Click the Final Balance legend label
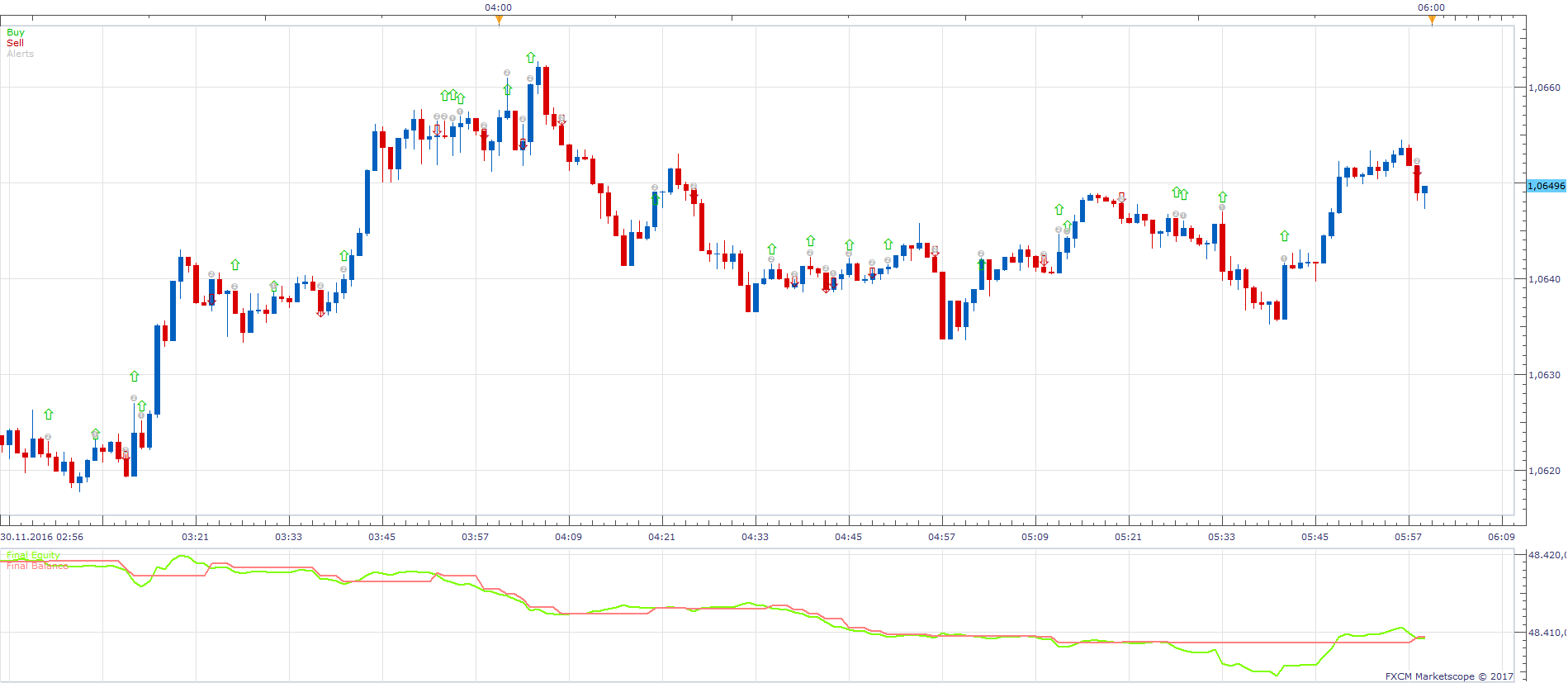Viewport: 1568px width, 683px height. coord(37,566)
